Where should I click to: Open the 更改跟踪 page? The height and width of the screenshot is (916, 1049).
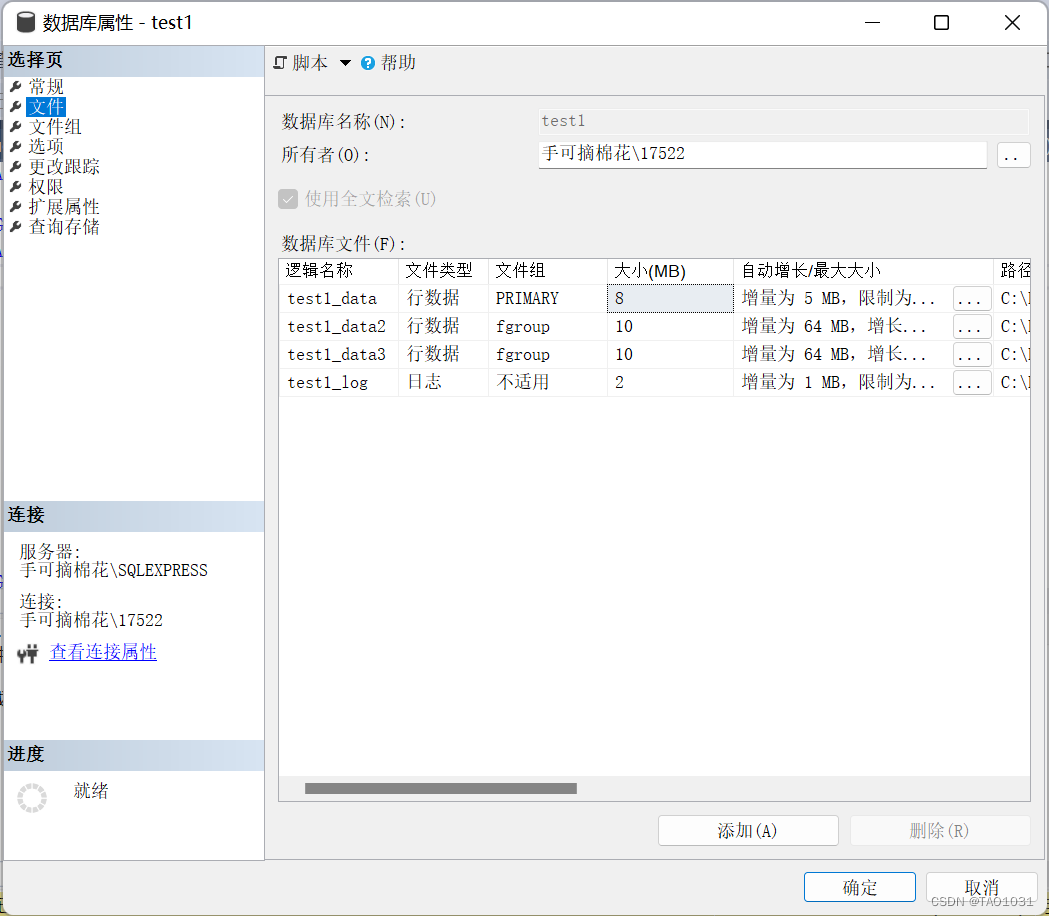(x=64, y=167)
